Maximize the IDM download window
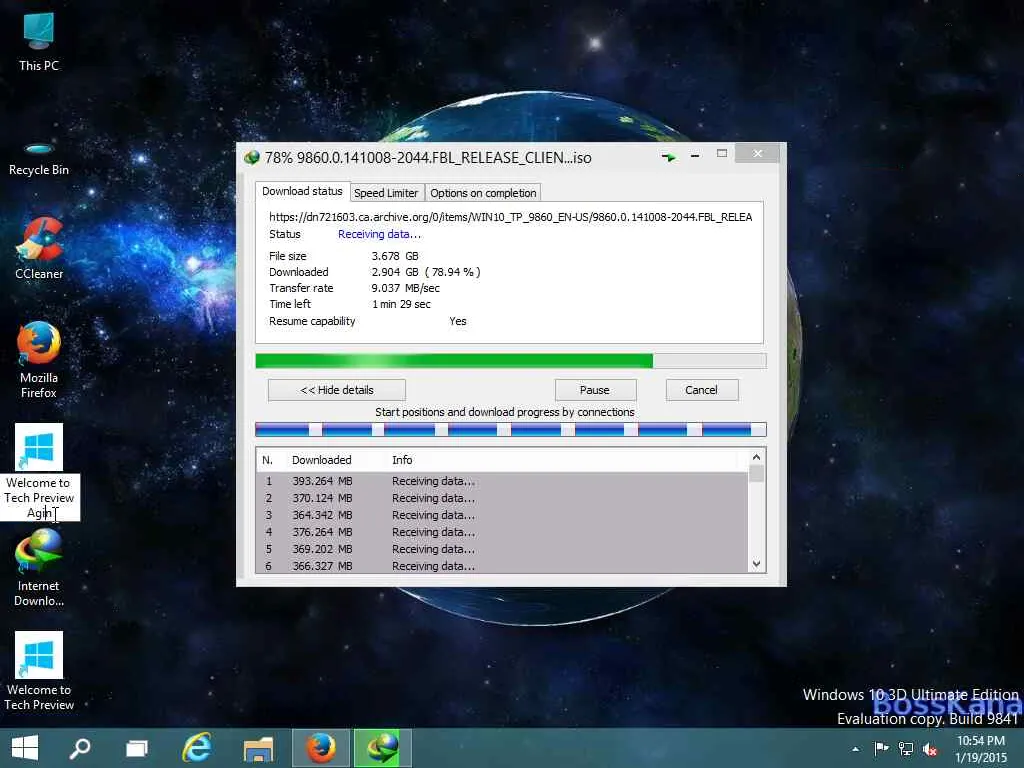This screenshot has width=1024, height=768. [x=722, y=153]
